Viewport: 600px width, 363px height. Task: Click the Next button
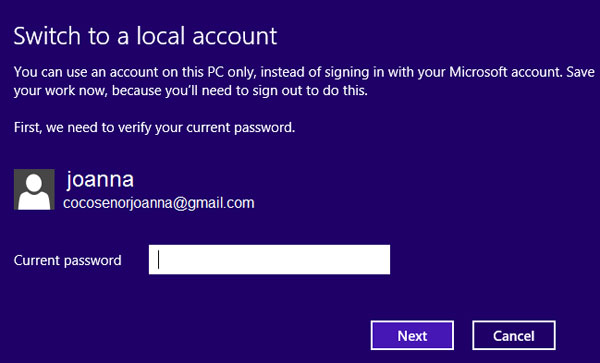412,335
